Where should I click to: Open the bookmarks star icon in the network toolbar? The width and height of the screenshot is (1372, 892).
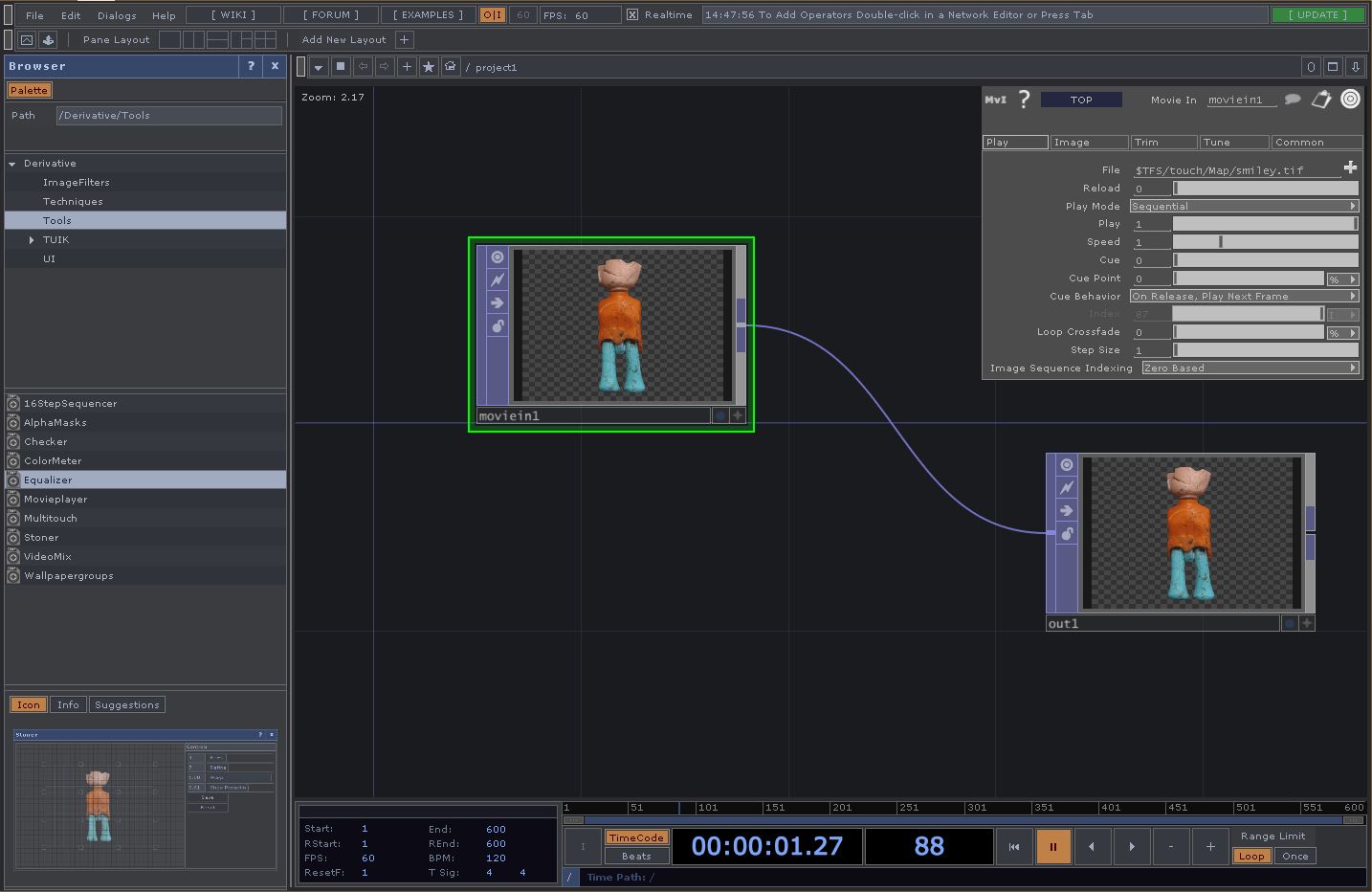(428, 66)
